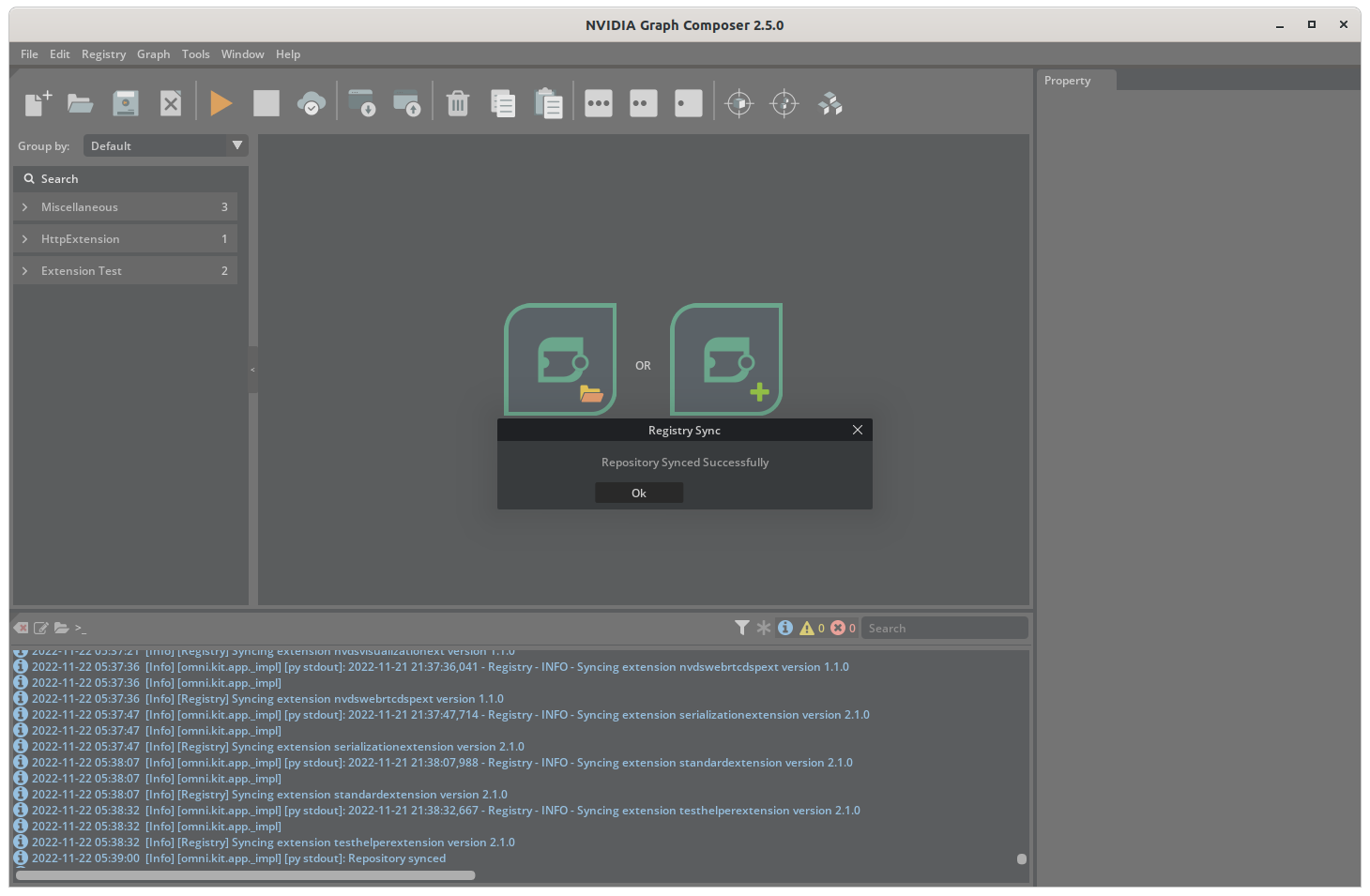Paste using the clipboard toolbar icon
The height and width of the screenshot is (896, 1370).
[548, 103]
